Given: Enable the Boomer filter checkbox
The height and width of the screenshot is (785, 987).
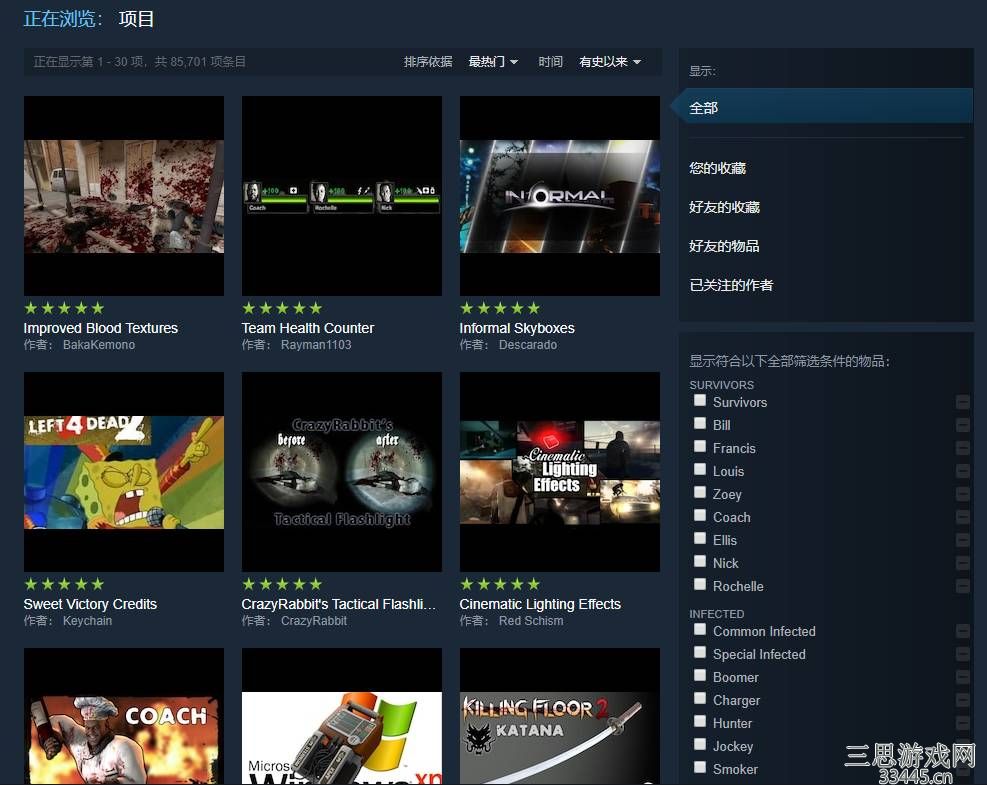Looking at the screenshot, I should coord(699,675).
